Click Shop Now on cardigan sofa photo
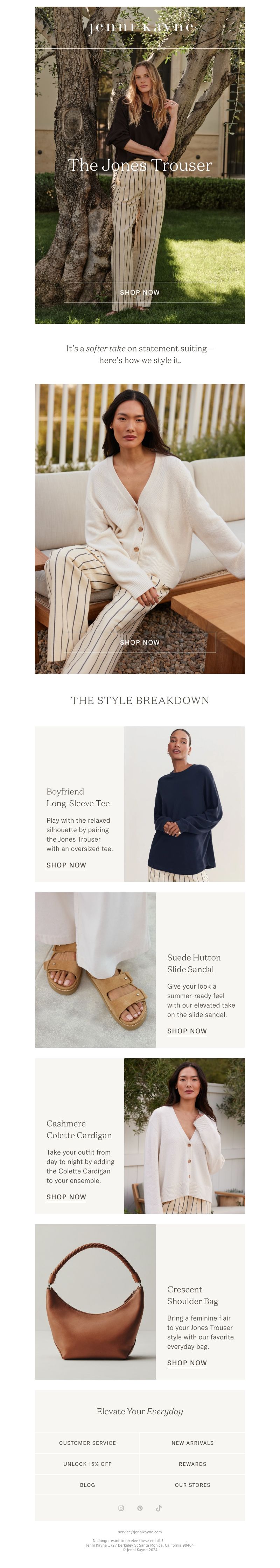Viewport: 280px width, 1568px height. [x=140, y=642]
